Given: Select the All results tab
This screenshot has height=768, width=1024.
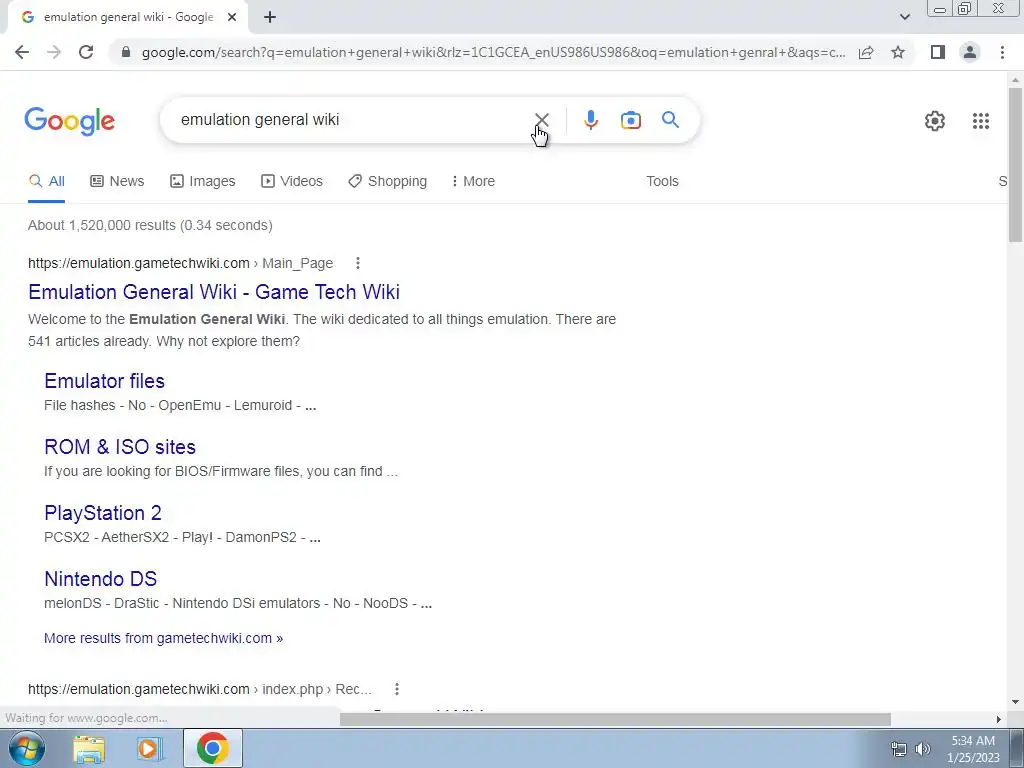Looking at the screenshot, I should click(x=46, y=182).
